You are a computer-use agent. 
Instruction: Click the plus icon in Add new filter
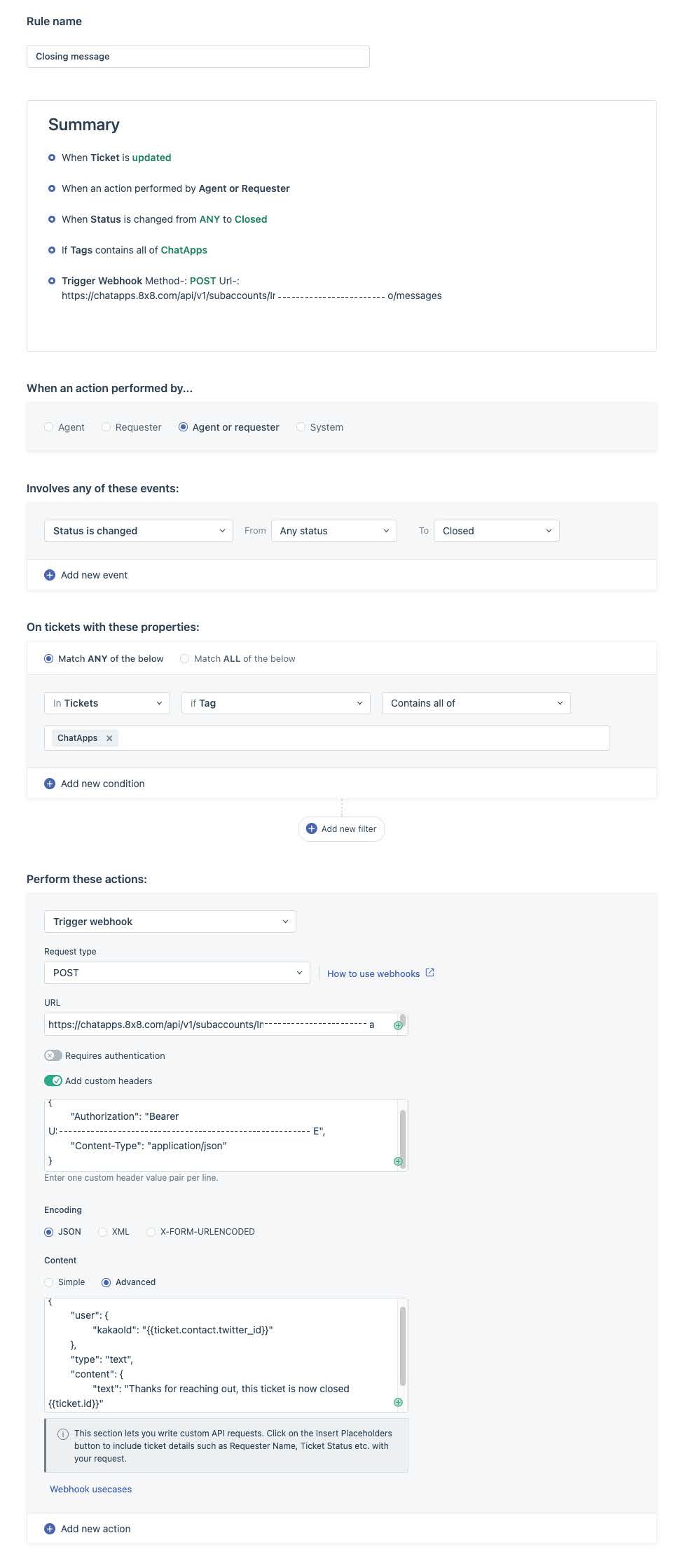(x=312, y=828)
